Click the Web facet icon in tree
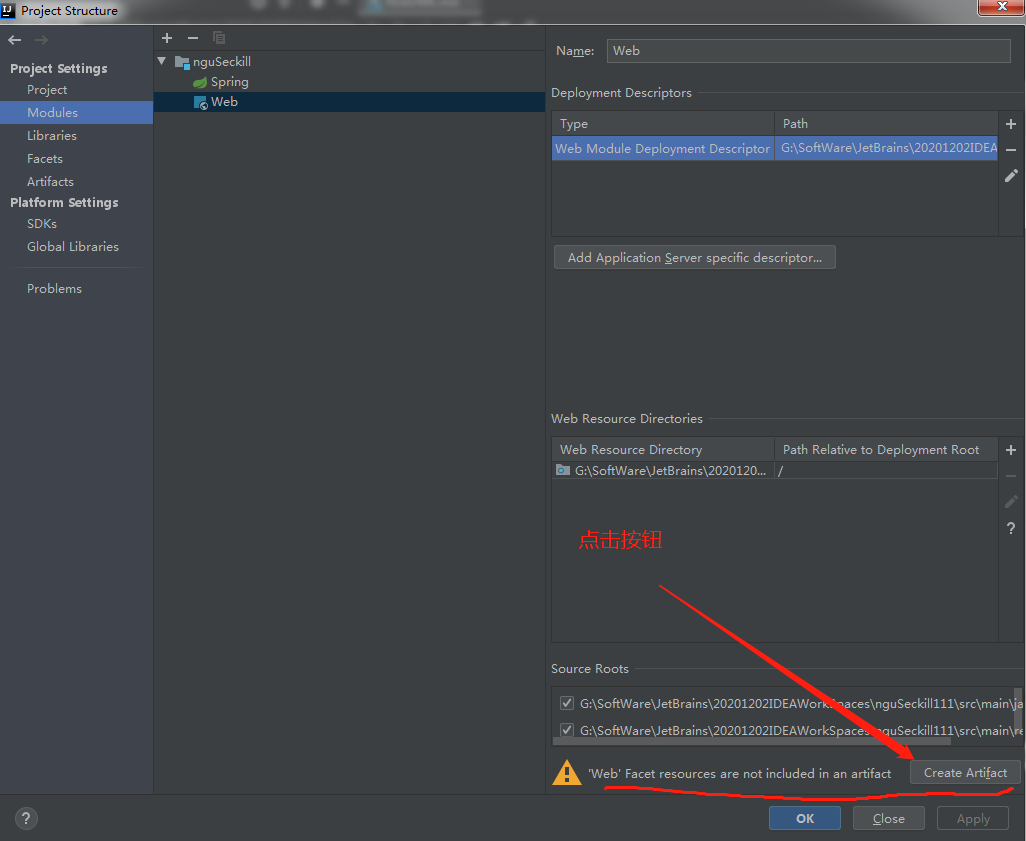1026x841 pixels. pyautogui.click(x=201, y=103)
